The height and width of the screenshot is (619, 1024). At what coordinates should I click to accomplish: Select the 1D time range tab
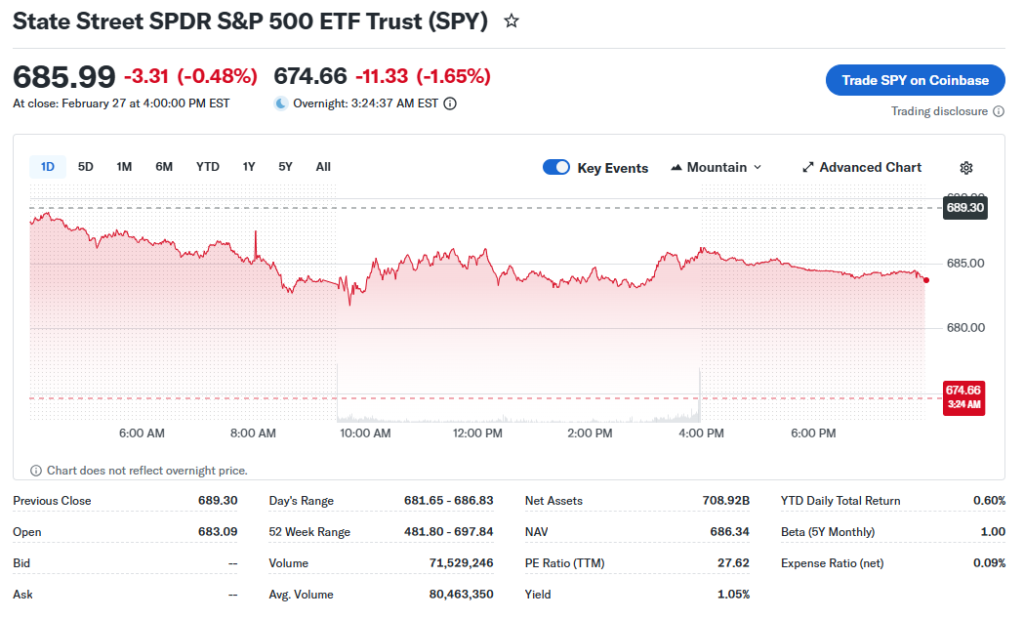48,167
